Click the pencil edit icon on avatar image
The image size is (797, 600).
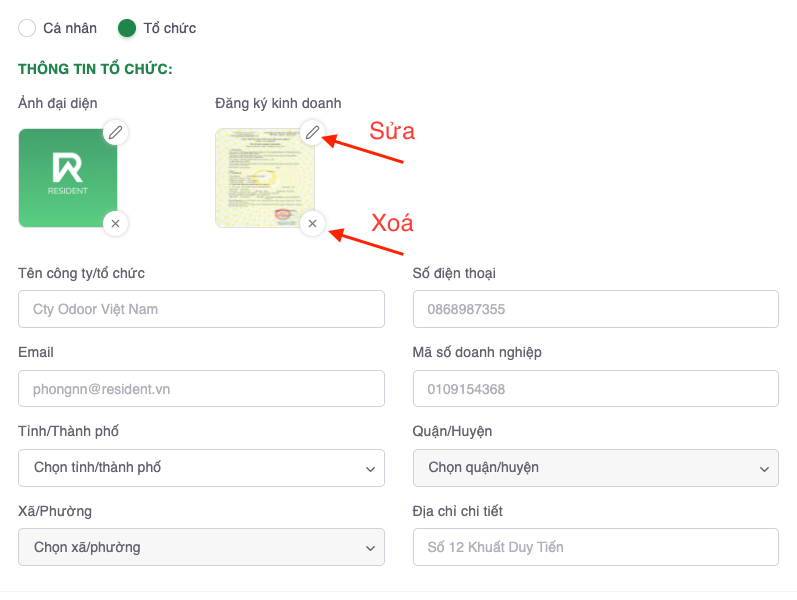point(116,132)
